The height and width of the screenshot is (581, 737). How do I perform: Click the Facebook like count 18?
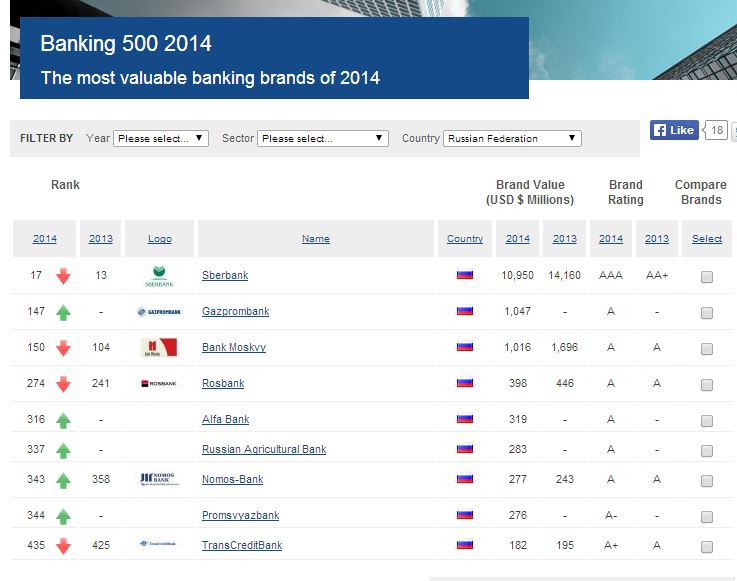tap(716, 130)
